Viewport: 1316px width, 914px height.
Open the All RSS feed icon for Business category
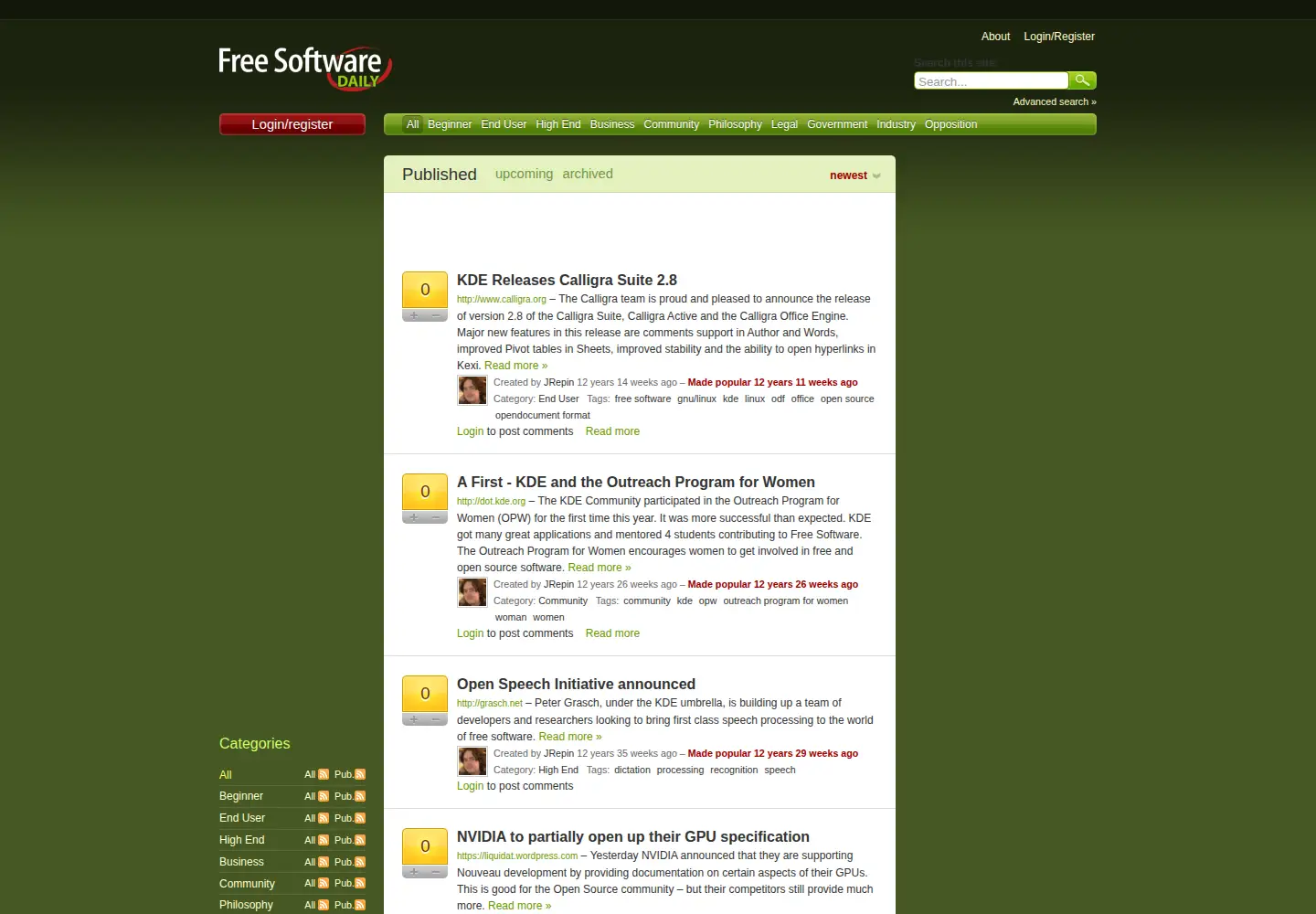(x=324, y=862)
